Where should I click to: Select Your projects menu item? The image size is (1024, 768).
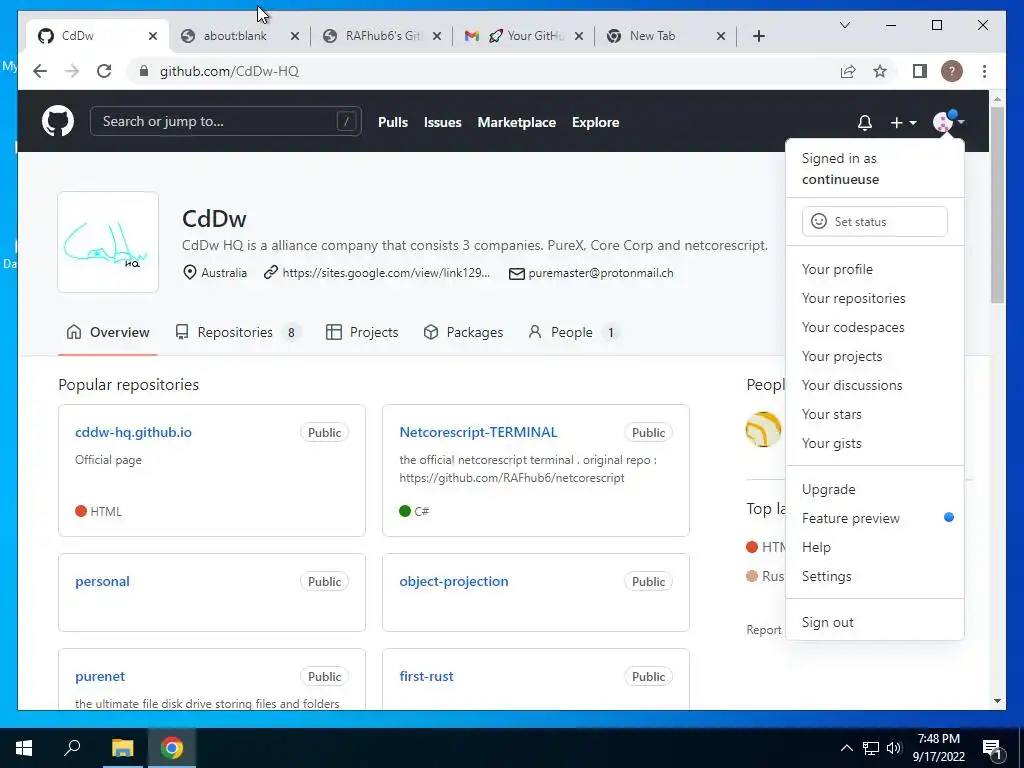pos(874,357)
